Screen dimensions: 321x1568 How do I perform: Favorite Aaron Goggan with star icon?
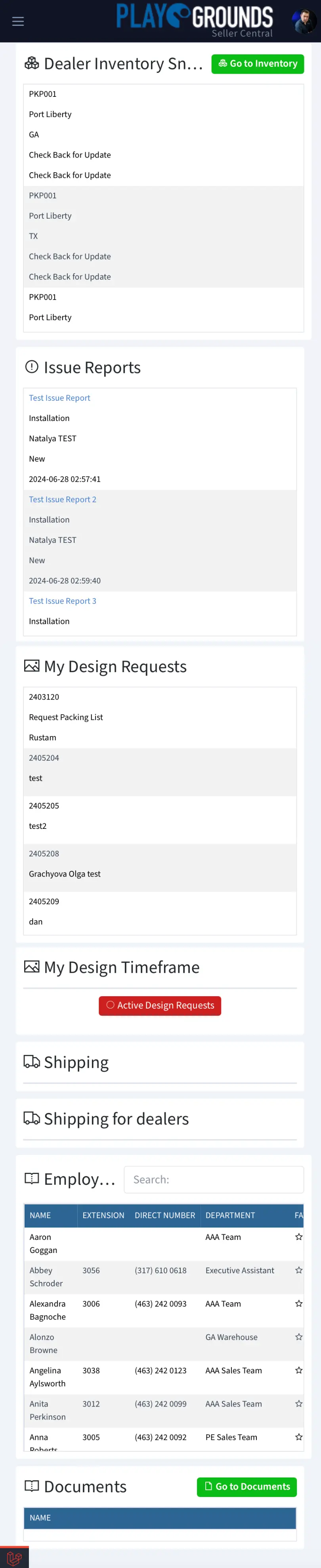(298, 1237)
